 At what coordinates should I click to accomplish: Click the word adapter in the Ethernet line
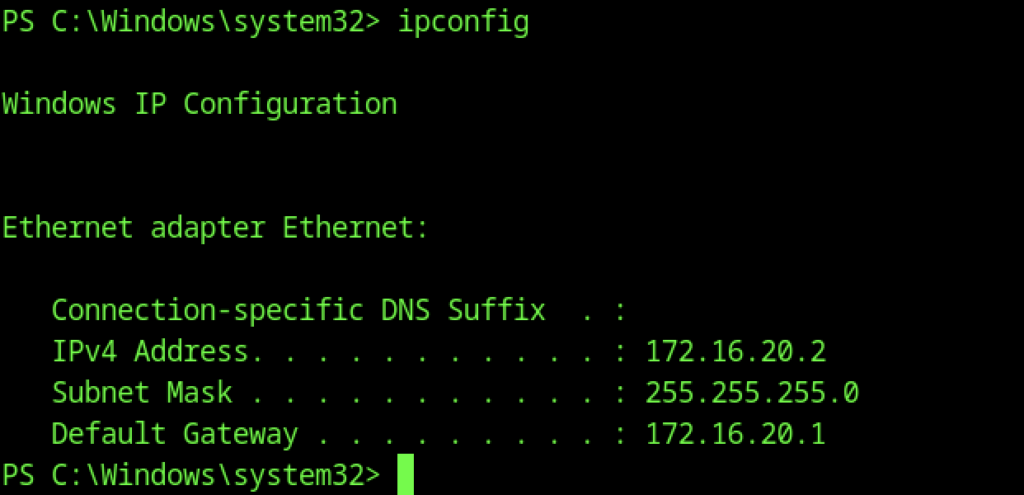pos(207,228)
